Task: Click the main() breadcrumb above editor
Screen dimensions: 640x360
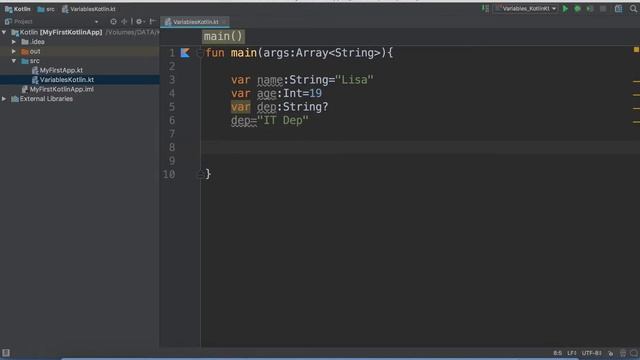Action: [x=223, y=36]
